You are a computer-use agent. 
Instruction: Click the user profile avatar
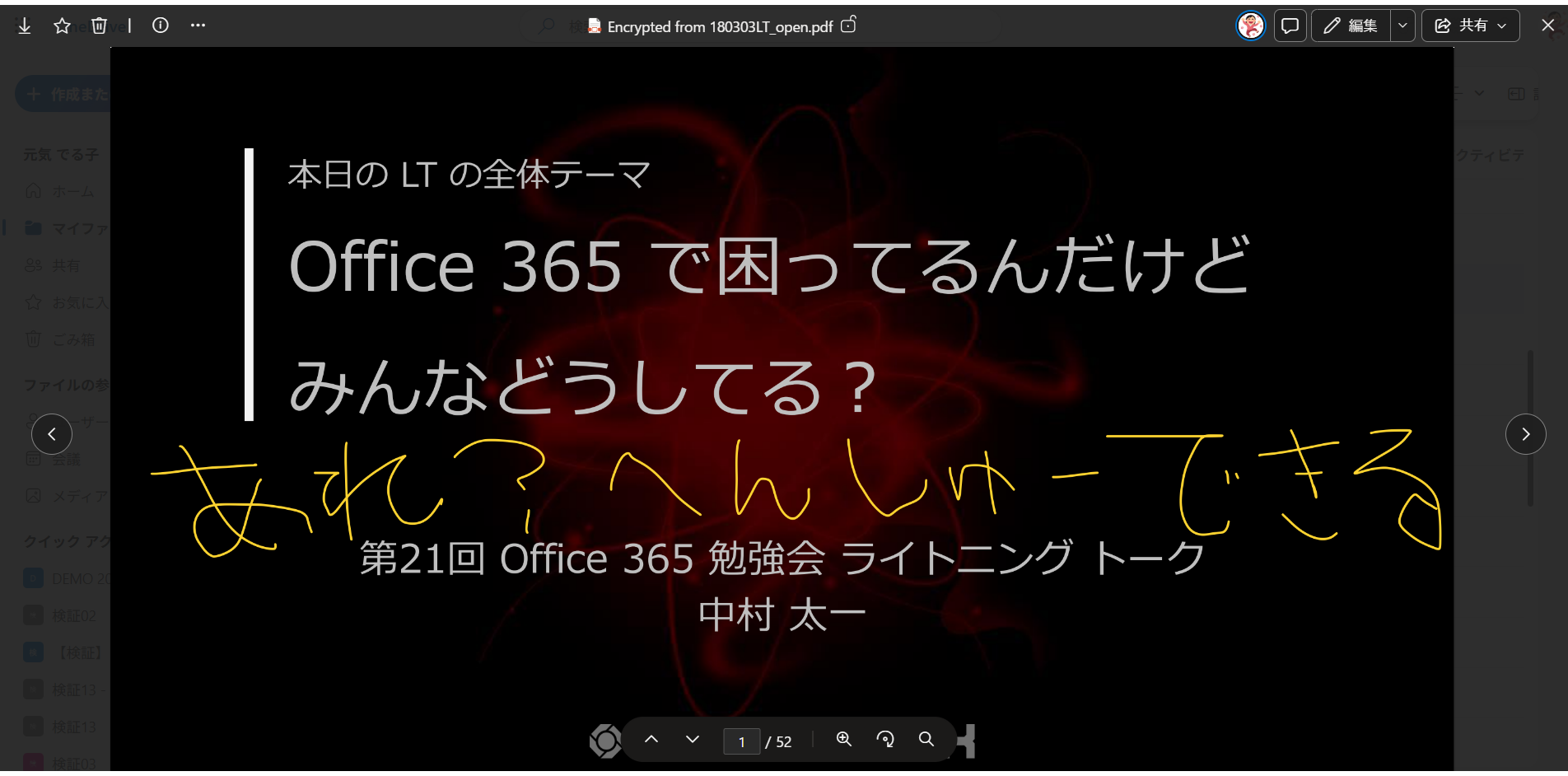click(x=1250, y=26)
